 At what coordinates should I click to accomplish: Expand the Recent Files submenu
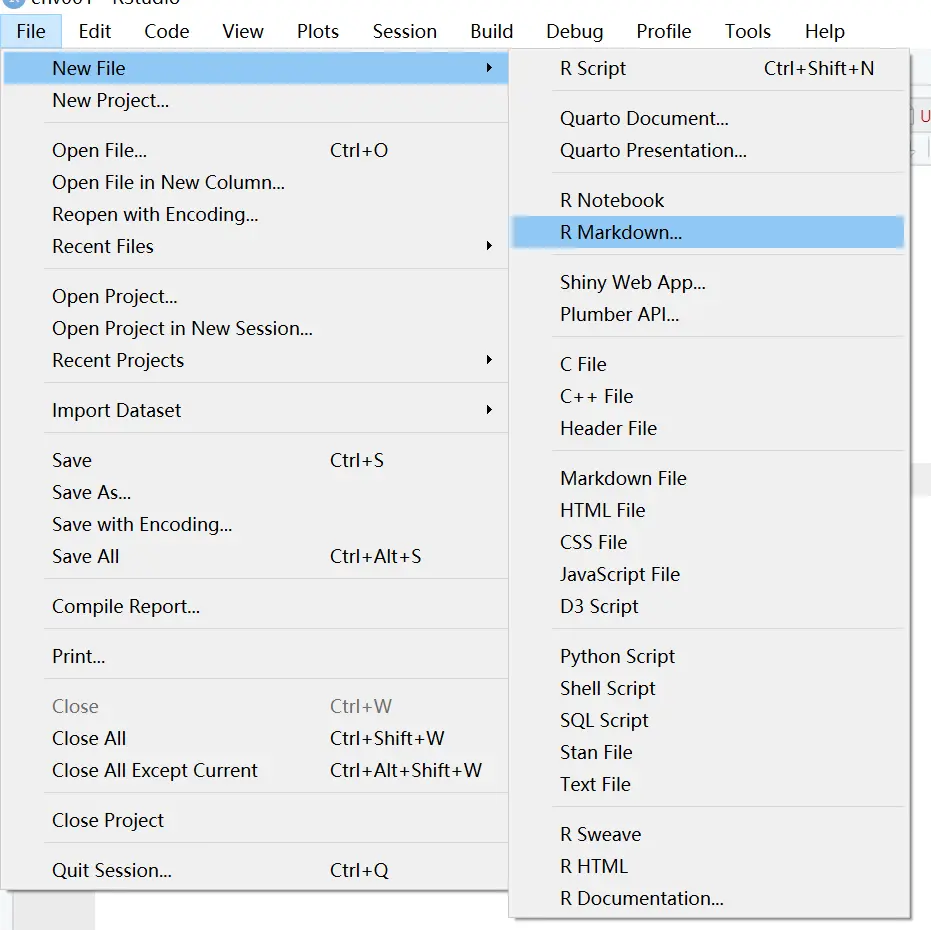point(256,246)
